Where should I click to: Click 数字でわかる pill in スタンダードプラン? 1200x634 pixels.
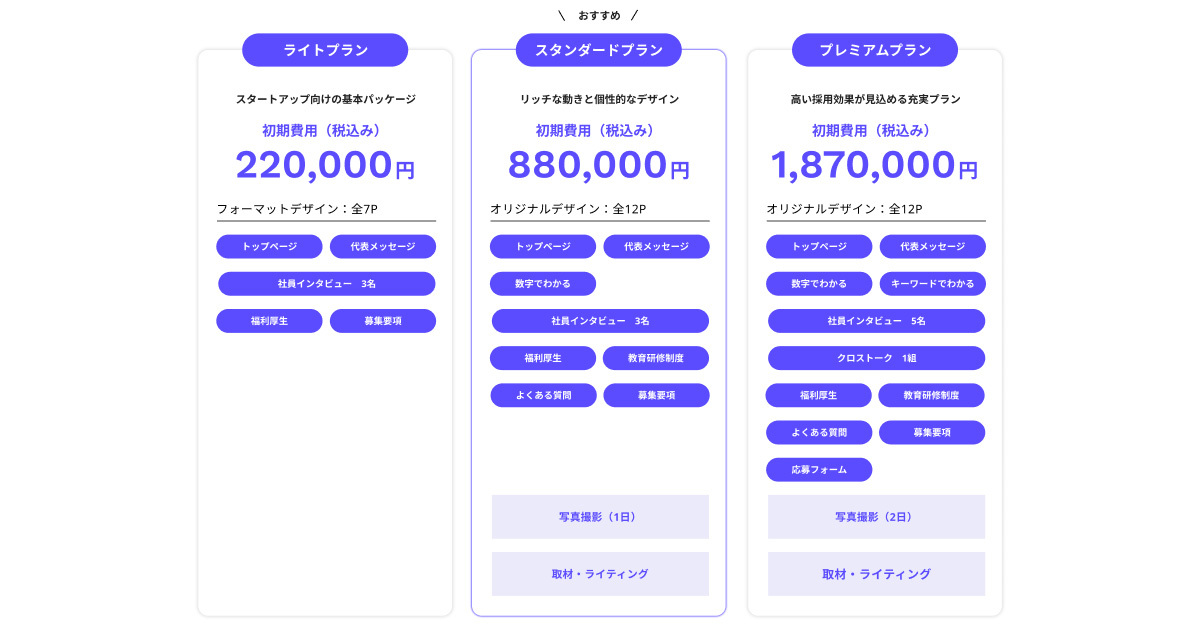click(x=543, y=284)
